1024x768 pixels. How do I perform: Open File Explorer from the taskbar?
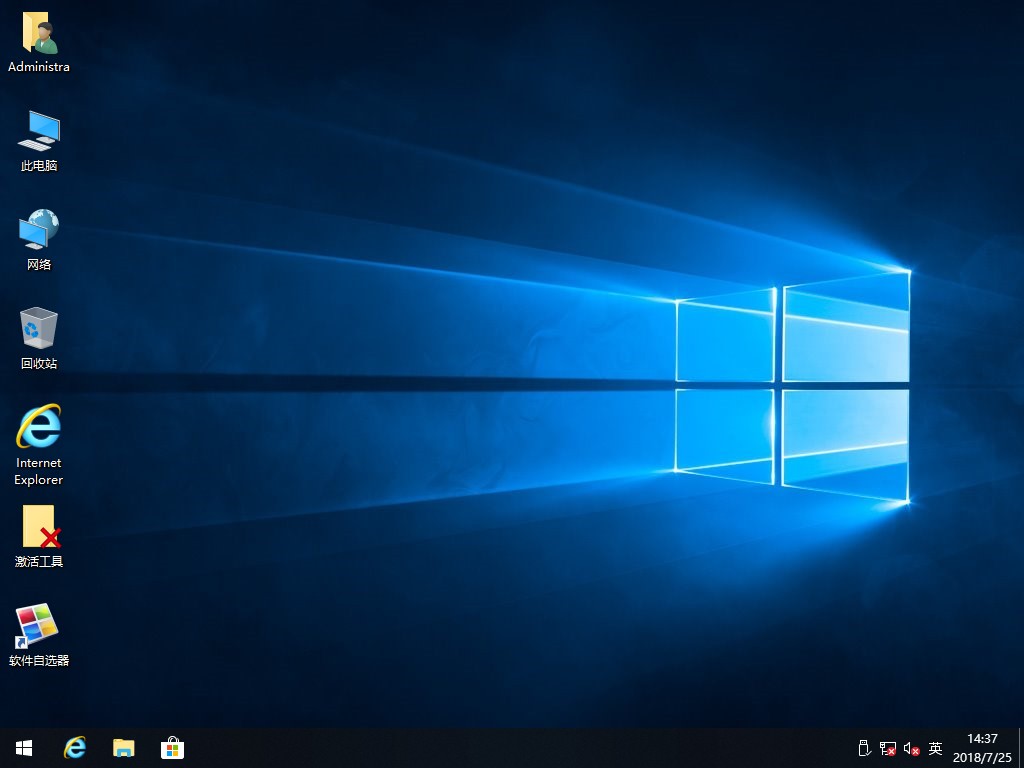click(x=123, y=748)
